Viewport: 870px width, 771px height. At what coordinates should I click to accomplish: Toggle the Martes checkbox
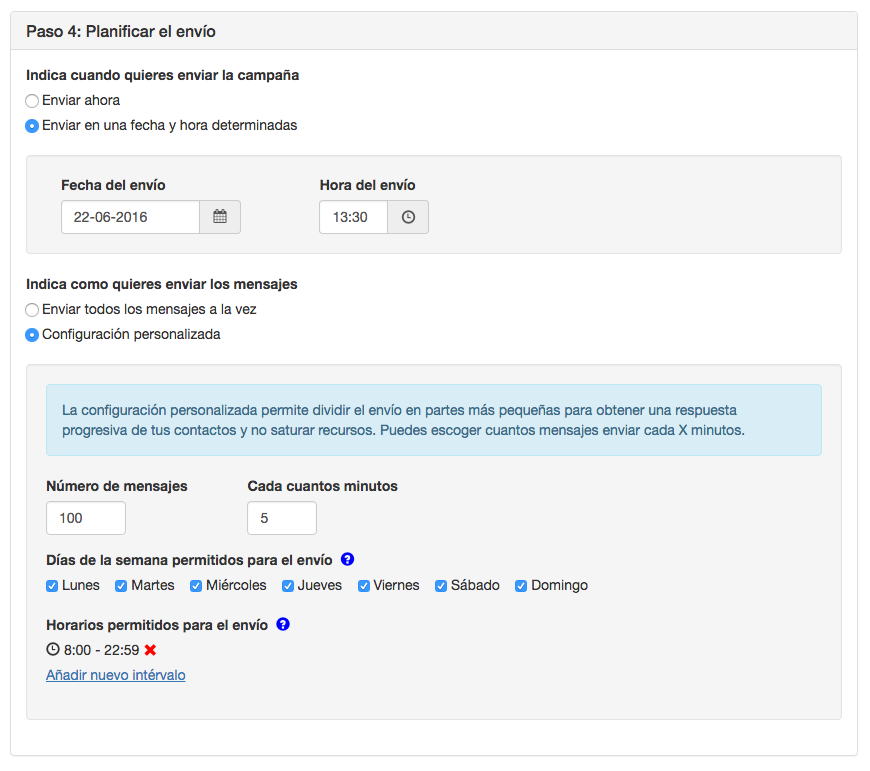pyautogui.click(x=121, y=586)
